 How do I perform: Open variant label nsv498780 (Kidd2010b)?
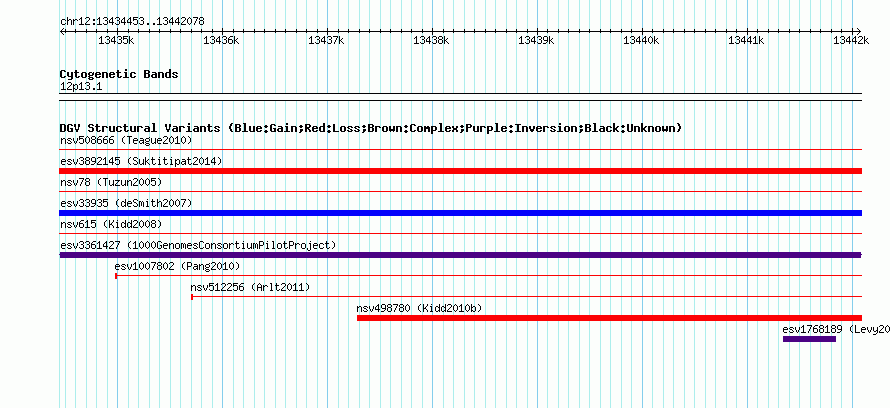[419, 308]
